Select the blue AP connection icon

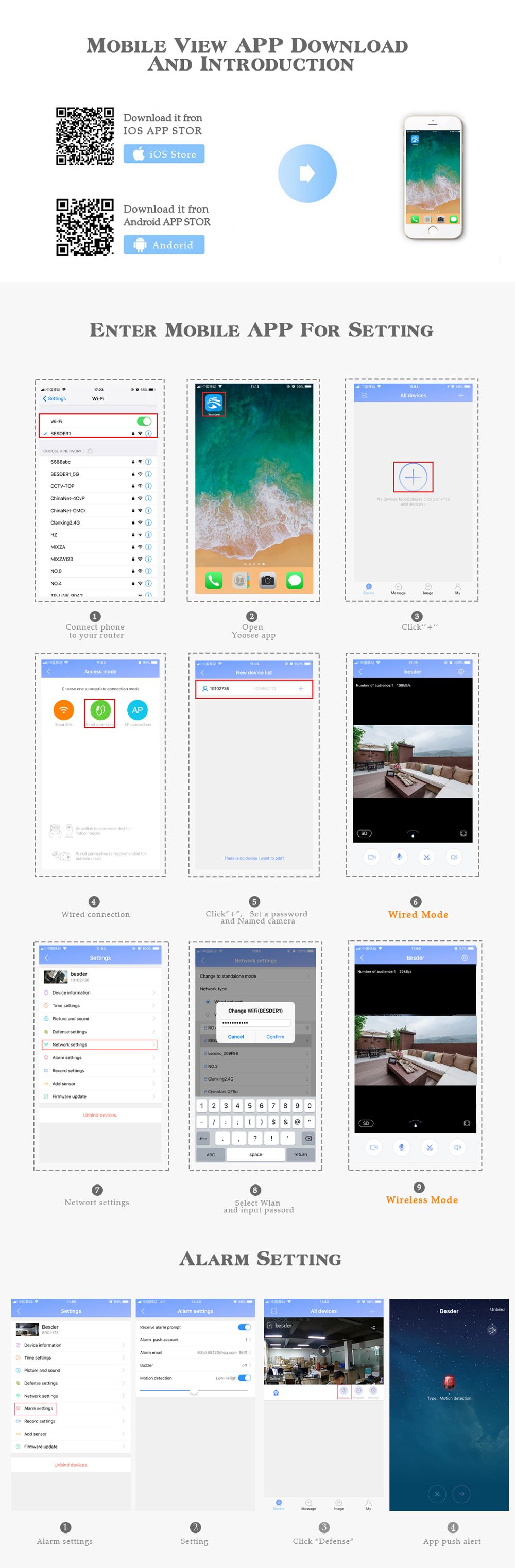coord(138,710)
